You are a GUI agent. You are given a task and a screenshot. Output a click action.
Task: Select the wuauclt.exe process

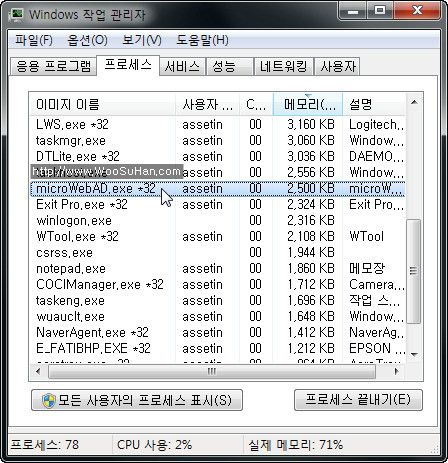[218, 316]
